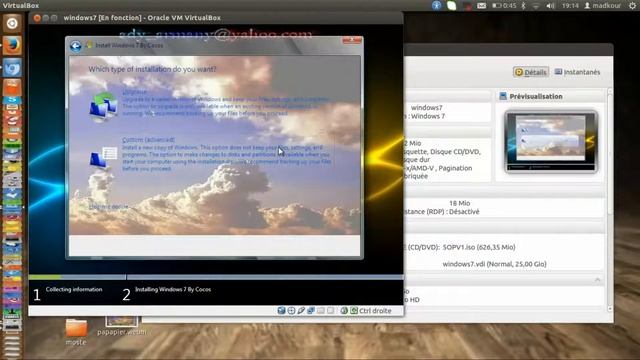Open the Ubuntu Dash home launcher
The image size is (640, 360).
(x=12, y=23)
